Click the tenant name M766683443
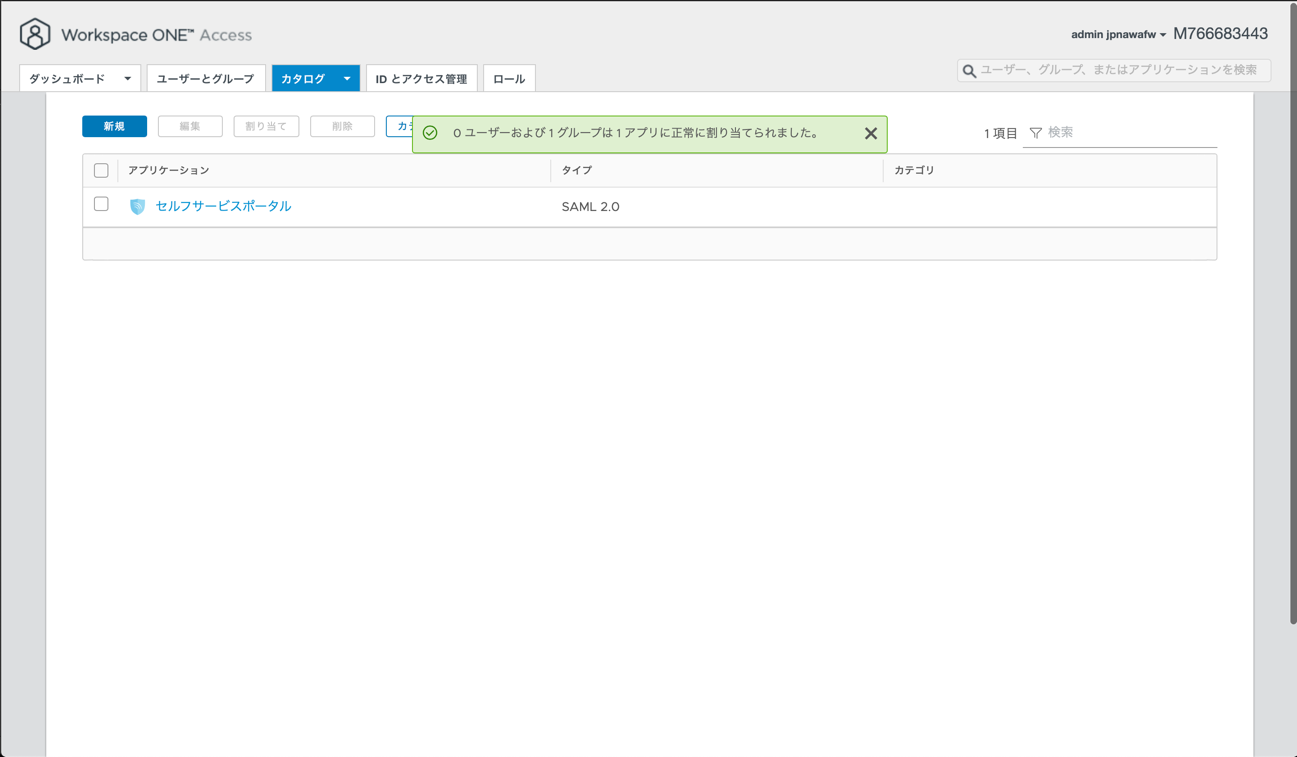 tap(1220, 34)
